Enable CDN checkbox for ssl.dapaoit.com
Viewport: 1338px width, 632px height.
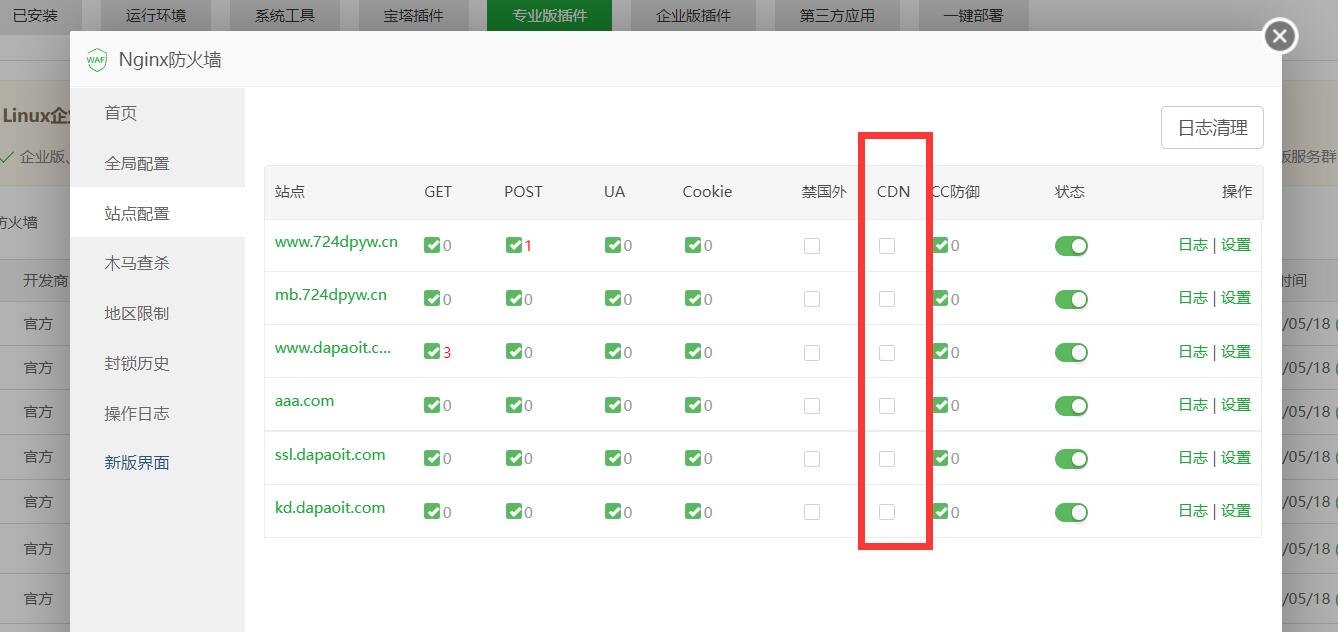pyautogui.click(x=887, y=458)
